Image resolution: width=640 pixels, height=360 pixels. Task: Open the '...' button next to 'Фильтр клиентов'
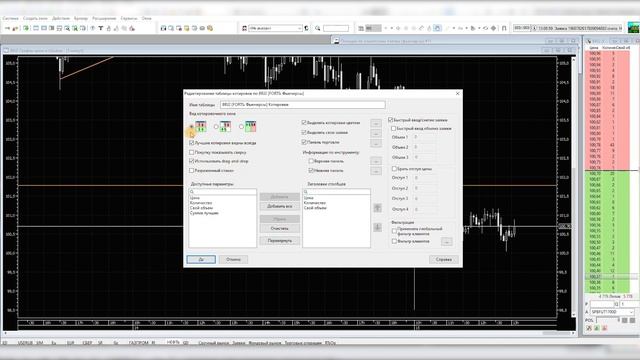[447, 242]
